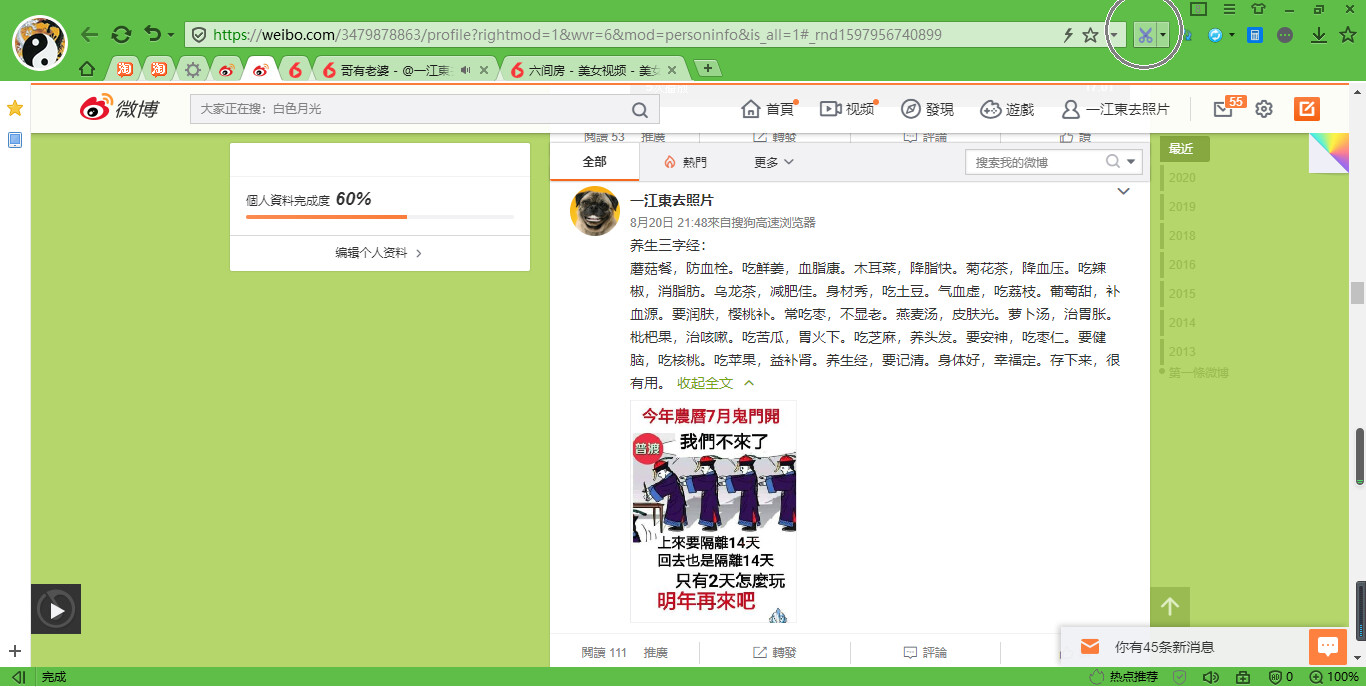Open orange chat bubble button

pyautogui.click(x=1328, y=647)
